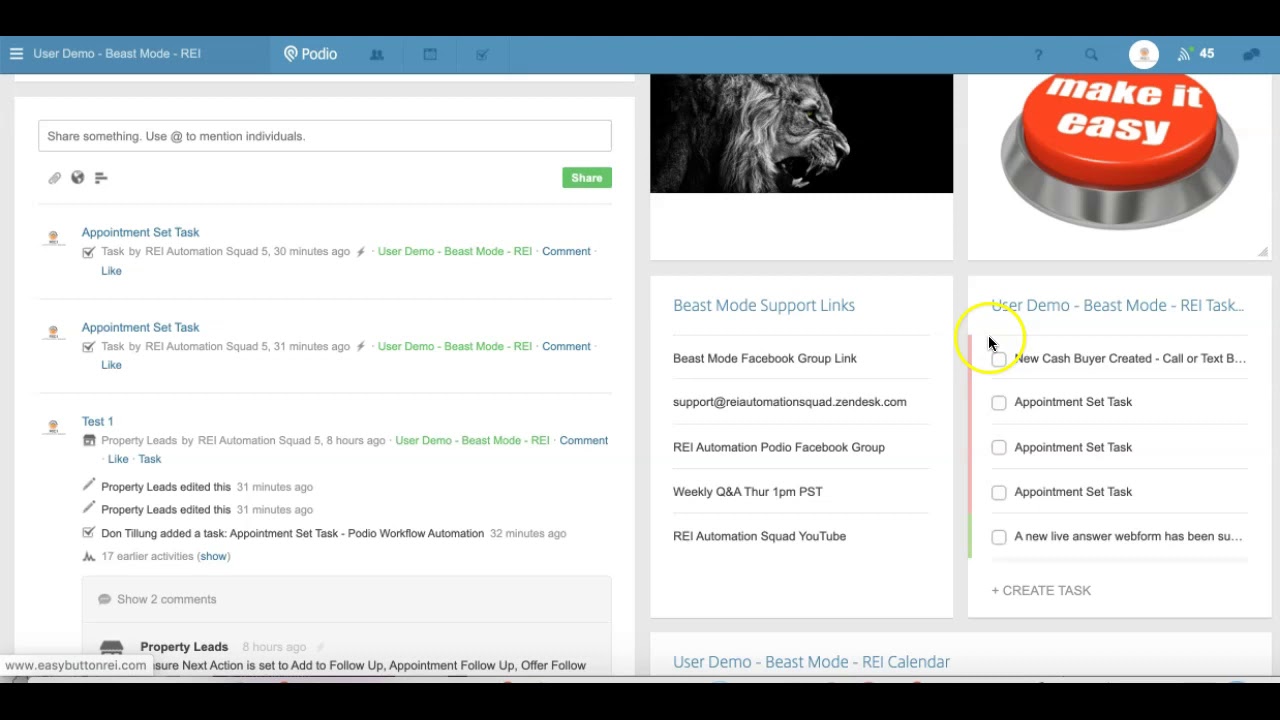1280x720 pixels.
Task: Click the task icon of the 30 minutes ago post
Action: coord(89,252)
